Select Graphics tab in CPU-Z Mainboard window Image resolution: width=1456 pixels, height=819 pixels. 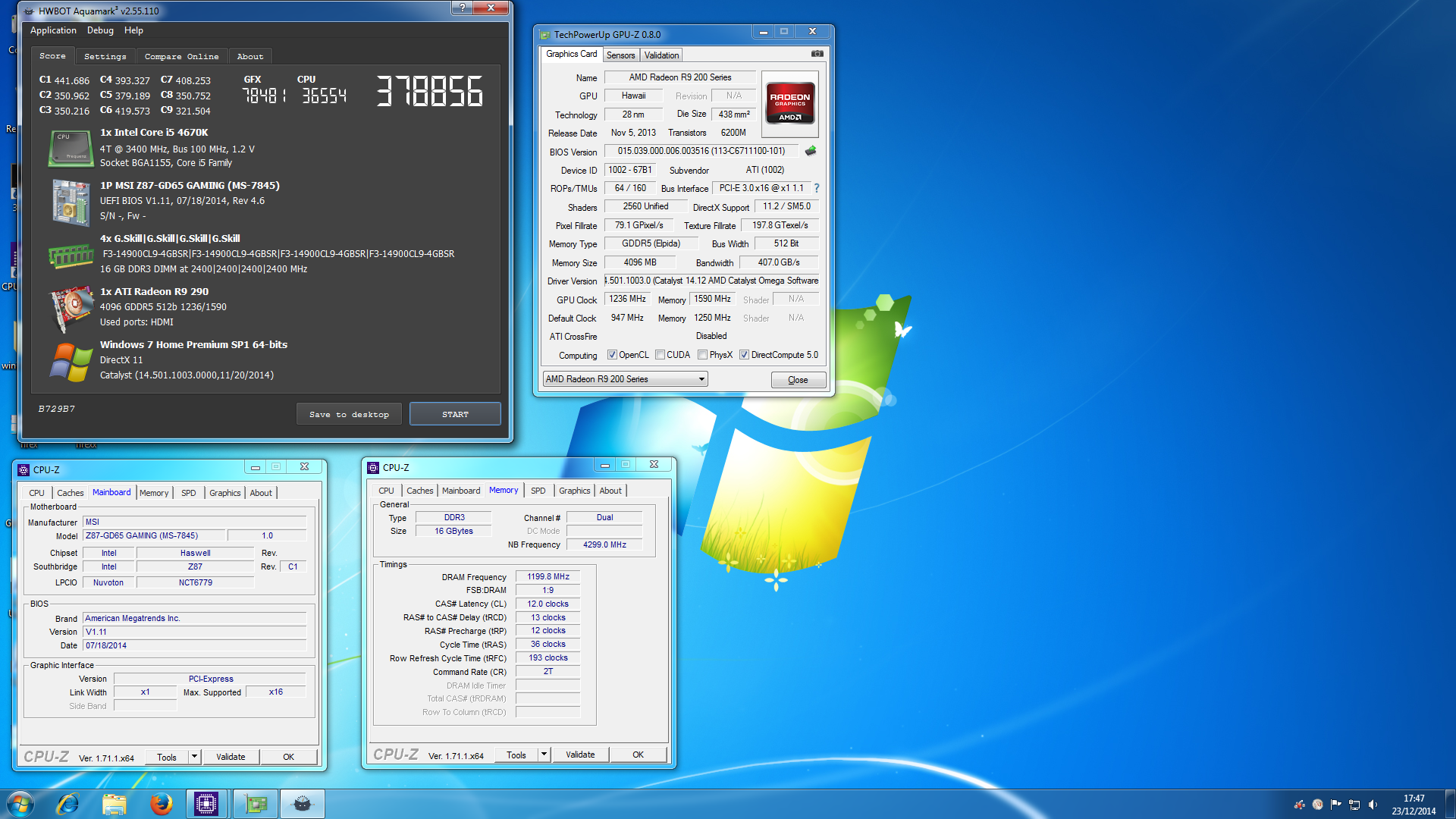point(224,493)
